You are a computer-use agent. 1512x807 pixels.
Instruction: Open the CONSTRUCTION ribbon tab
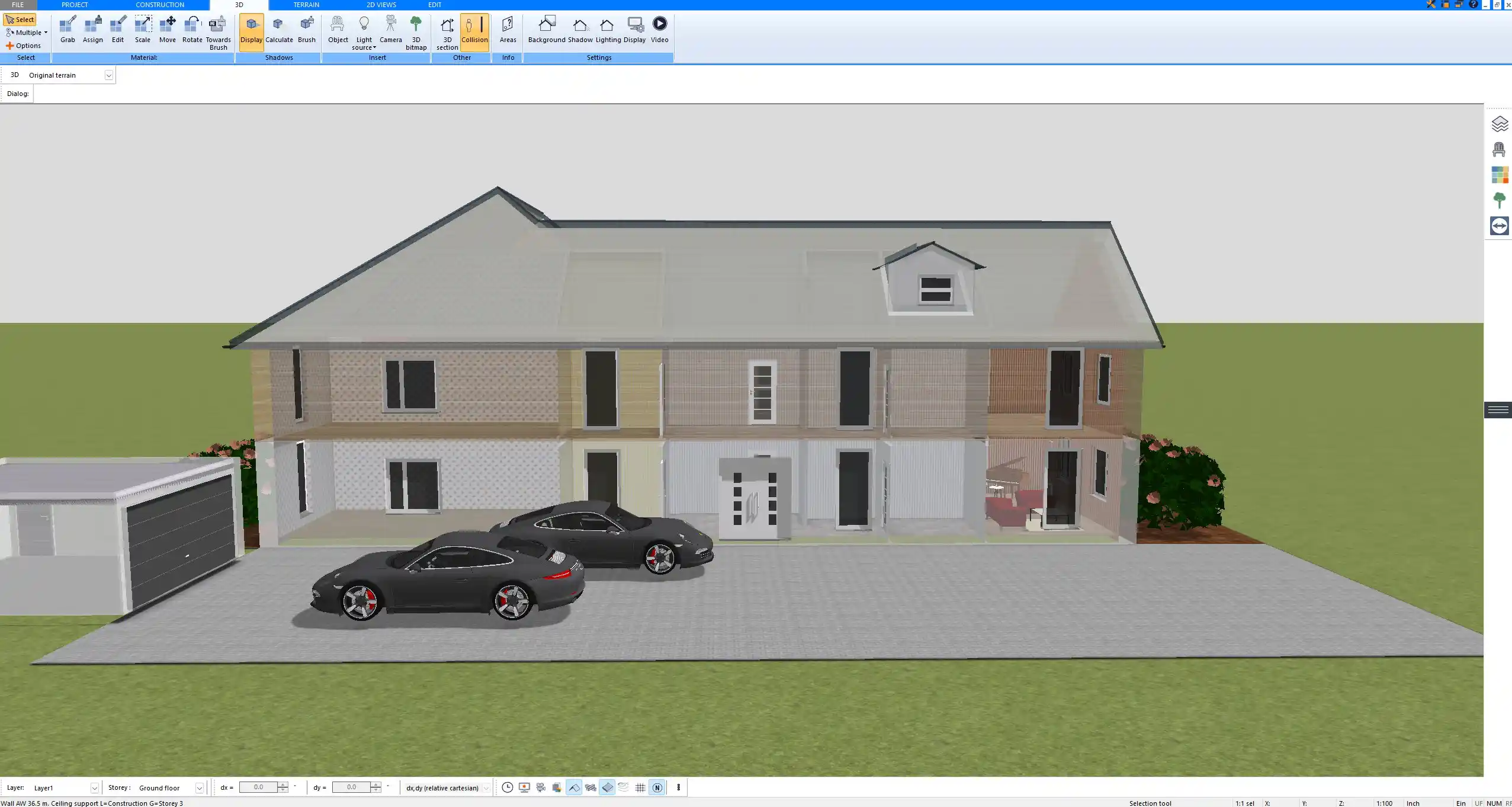coord(159,4)
